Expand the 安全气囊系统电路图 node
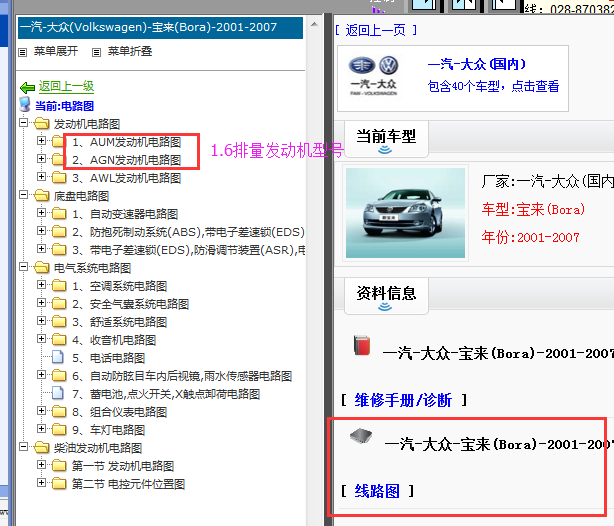This screenshot has width=614, height=526. 41,302
